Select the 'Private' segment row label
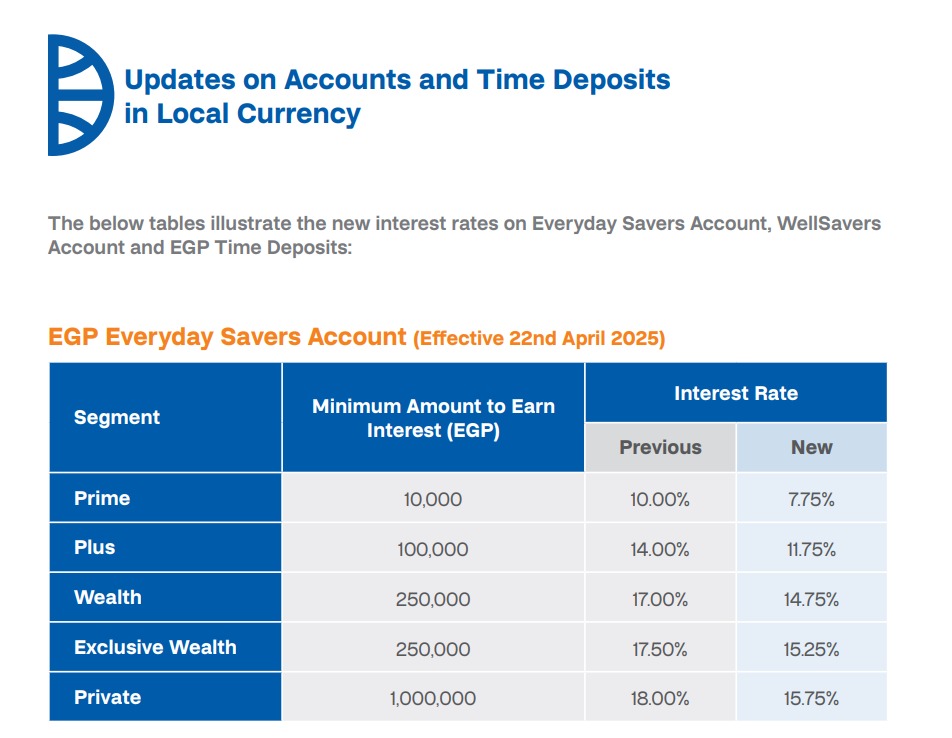The height and width of the screenshot is (738, 952). (107, 697)
